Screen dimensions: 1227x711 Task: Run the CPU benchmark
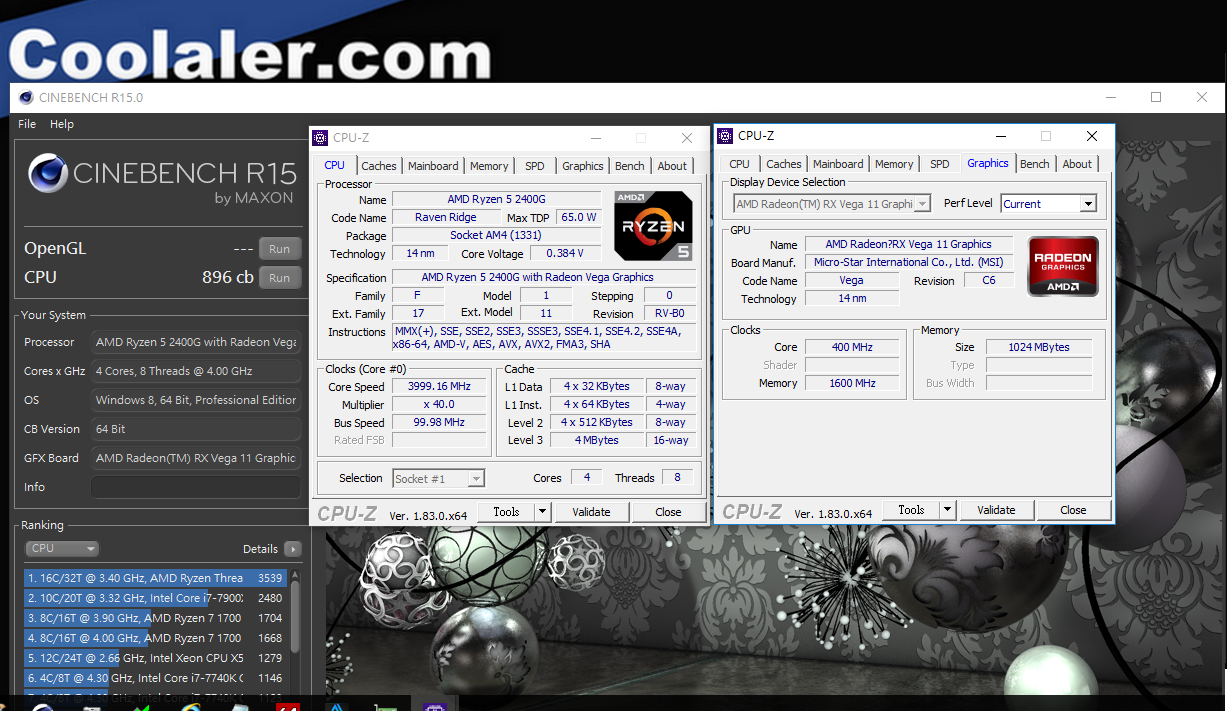pos(280,278)
